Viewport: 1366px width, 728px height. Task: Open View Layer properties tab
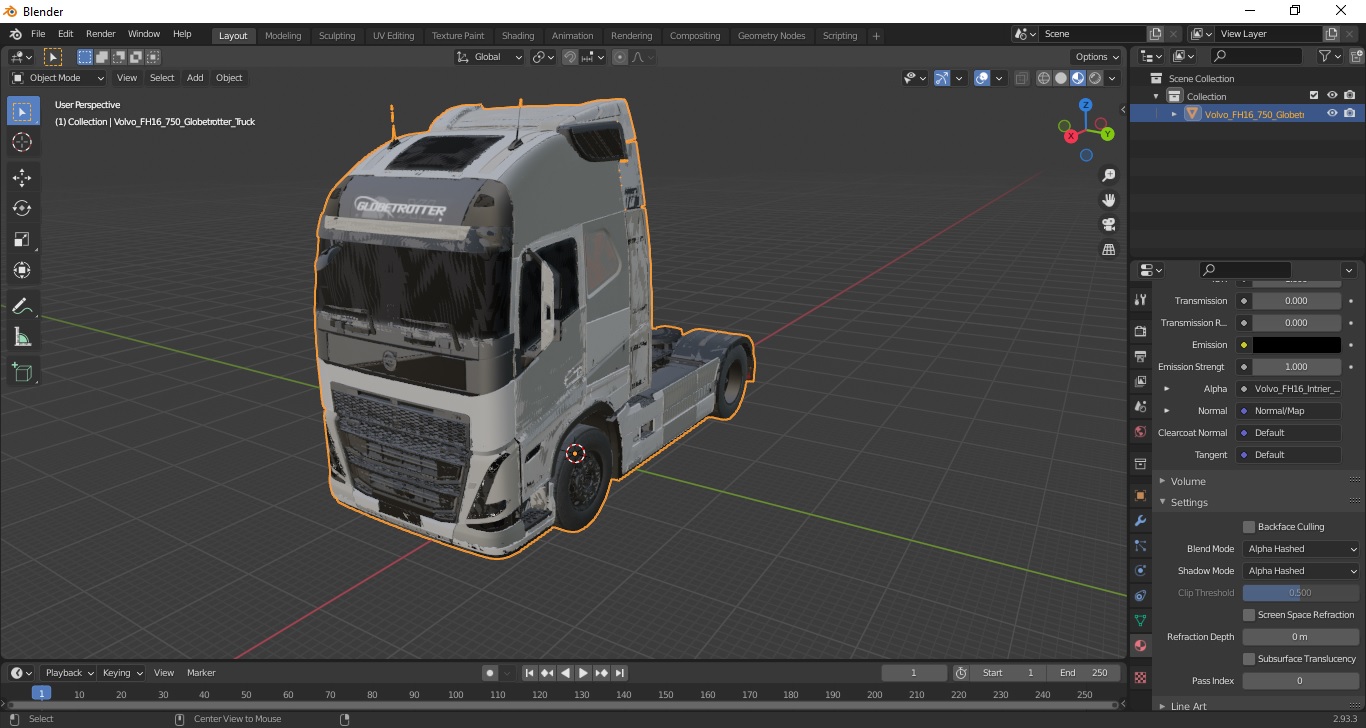(x=1140, y=382)
